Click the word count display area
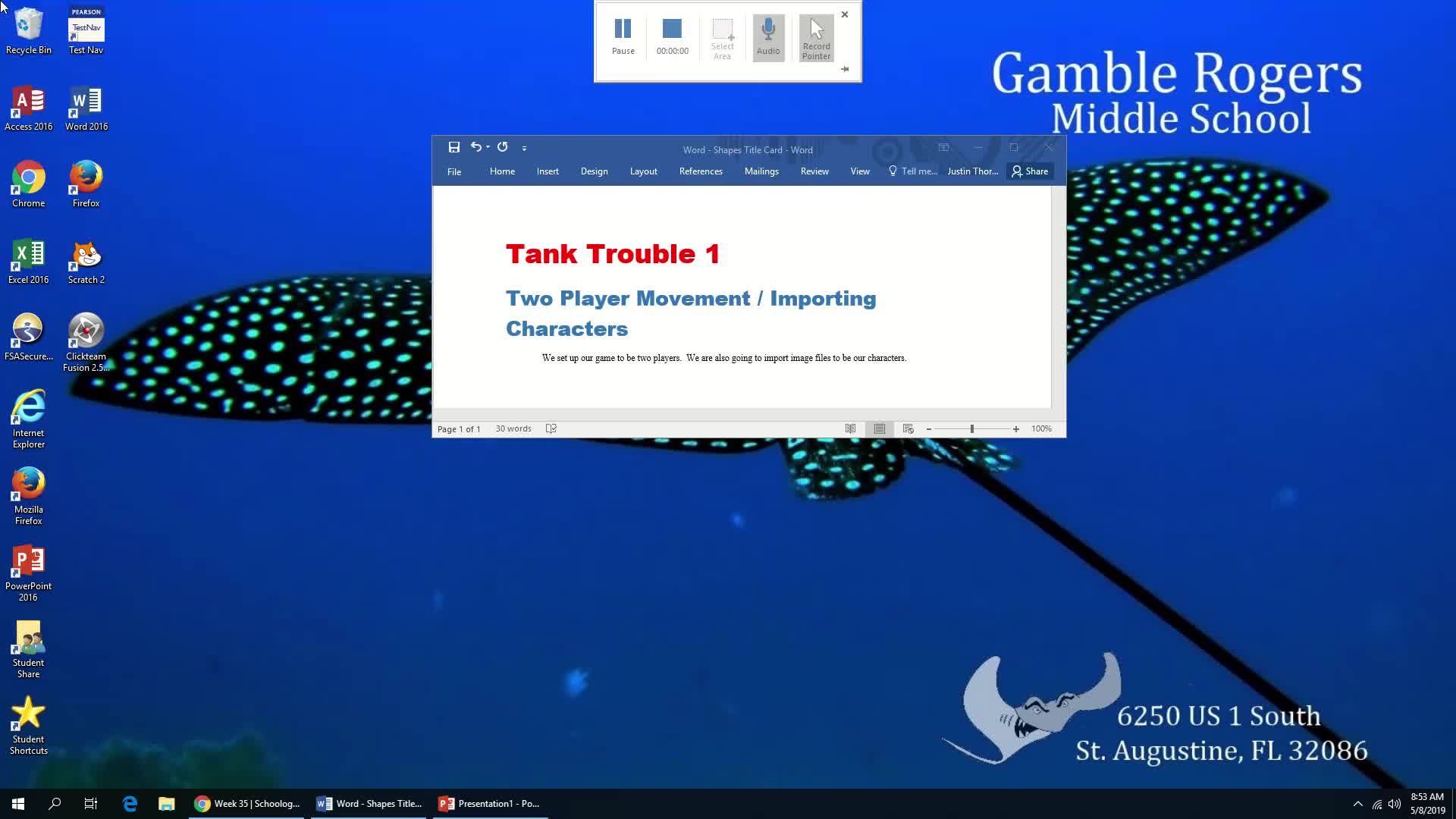Image resolution: width=1456 pixels, height=819 pixels. [513, 428]
